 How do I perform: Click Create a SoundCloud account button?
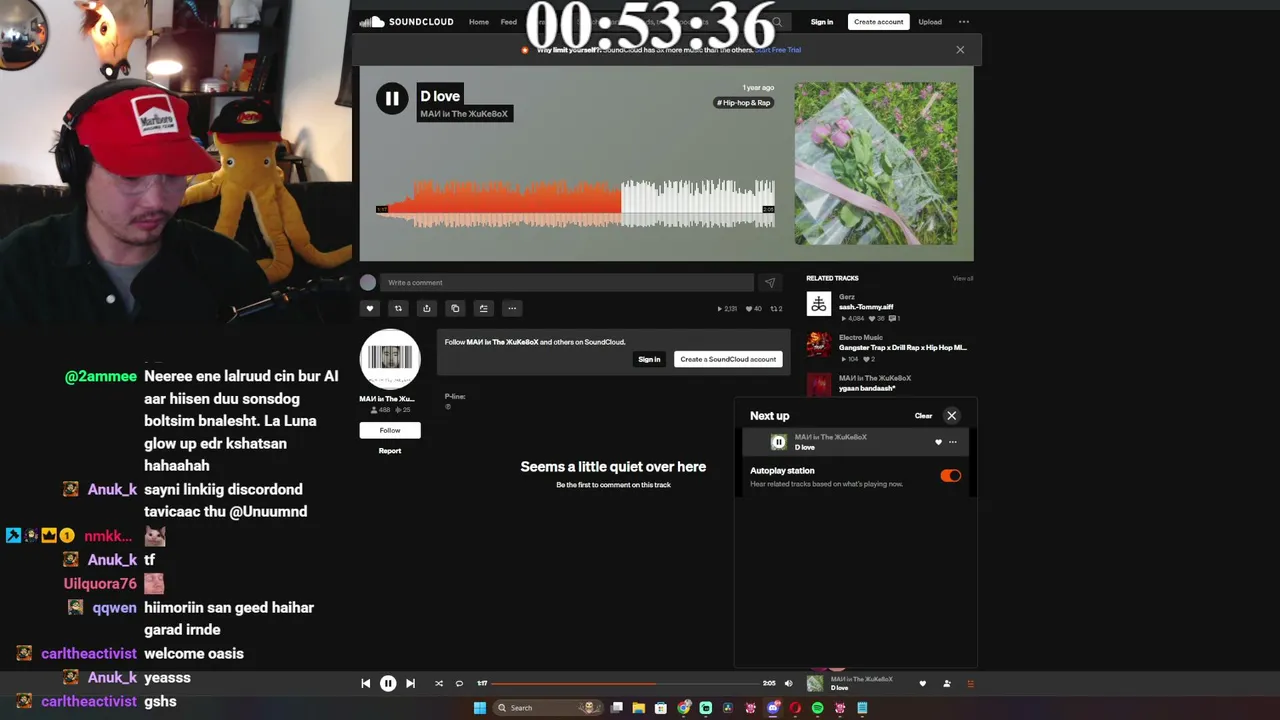click(x=728, y=359)
